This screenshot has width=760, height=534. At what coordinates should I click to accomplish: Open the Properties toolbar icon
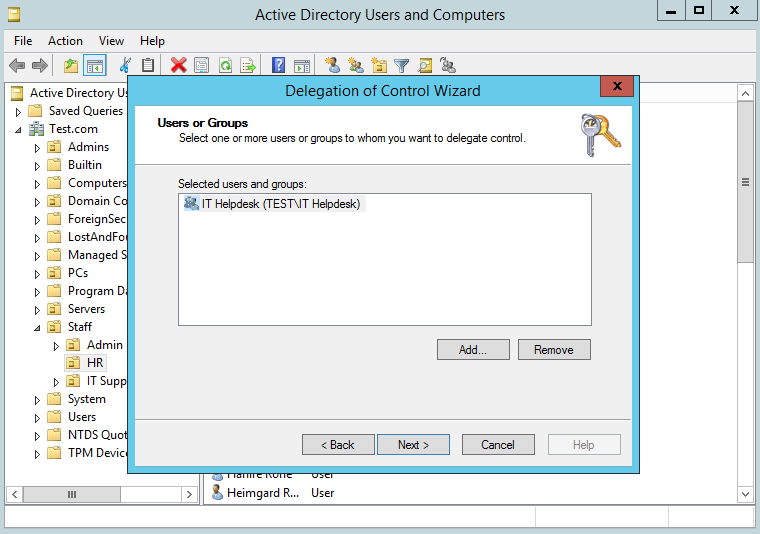(x=202, y=65)
